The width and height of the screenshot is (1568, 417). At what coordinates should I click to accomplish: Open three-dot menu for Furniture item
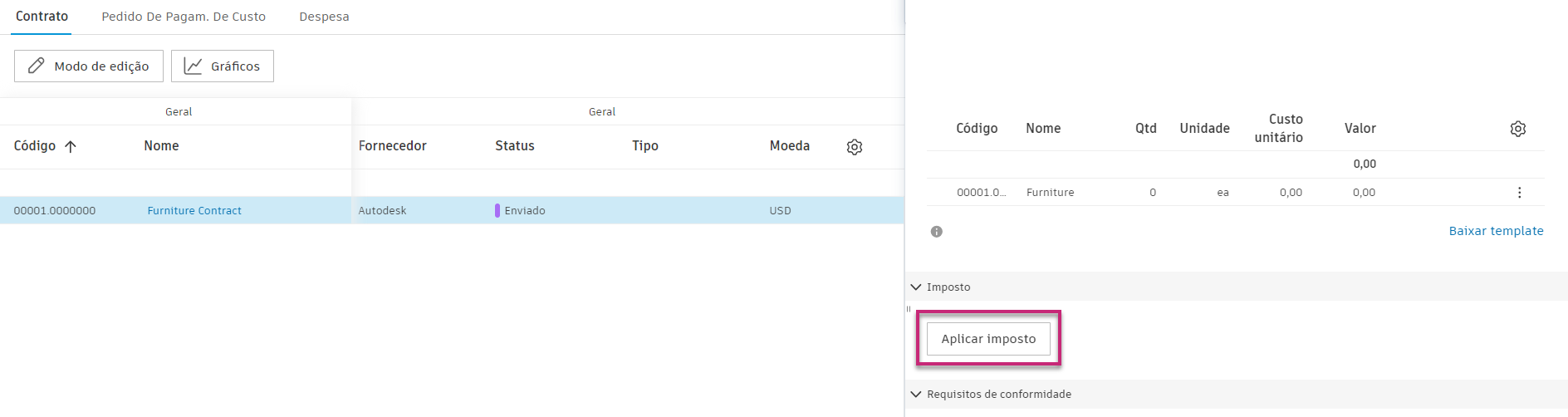coord(1519,193)
